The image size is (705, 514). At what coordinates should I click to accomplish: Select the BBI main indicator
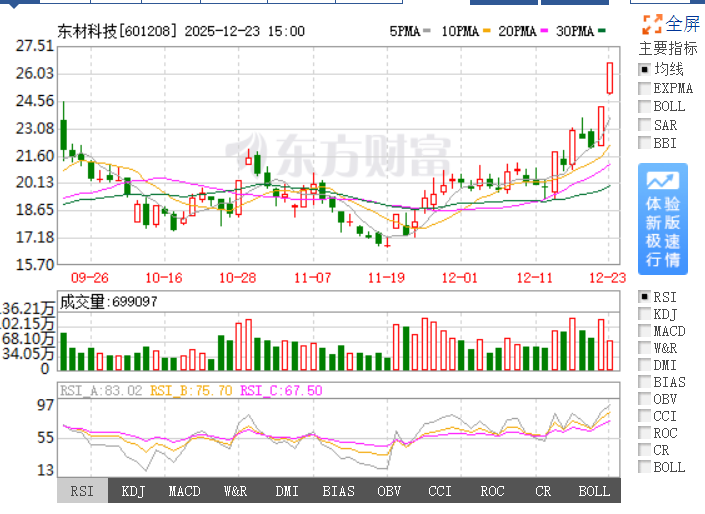click(644, 143)
